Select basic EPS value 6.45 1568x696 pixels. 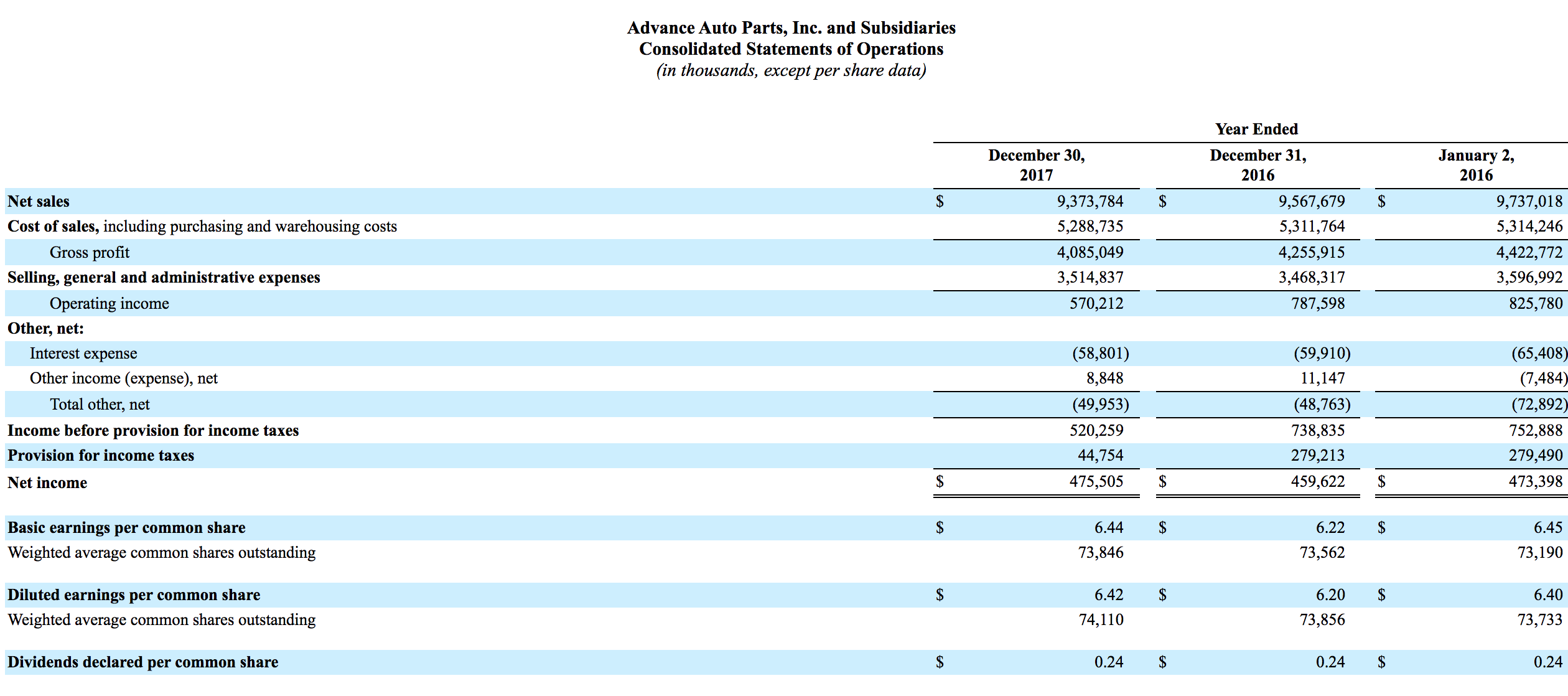click(x=1548, y=528)
